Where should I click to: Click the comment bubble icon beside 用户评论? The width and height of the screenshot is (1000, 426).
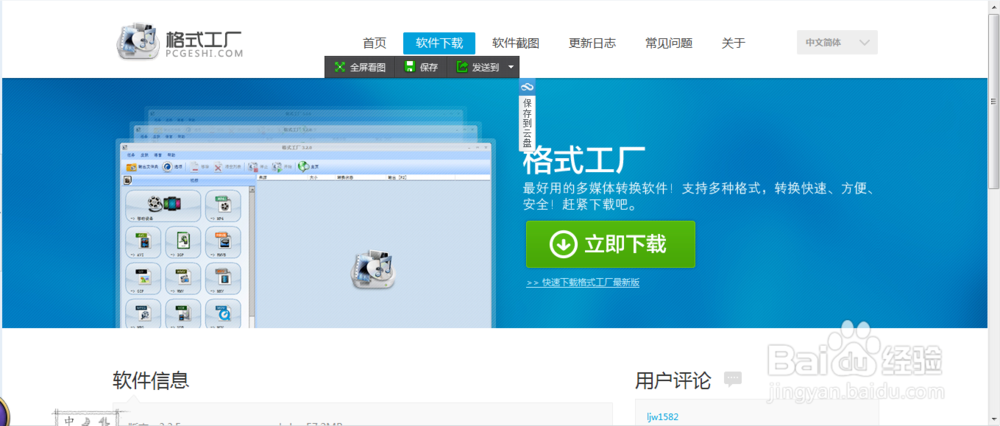tap(733, 379)
